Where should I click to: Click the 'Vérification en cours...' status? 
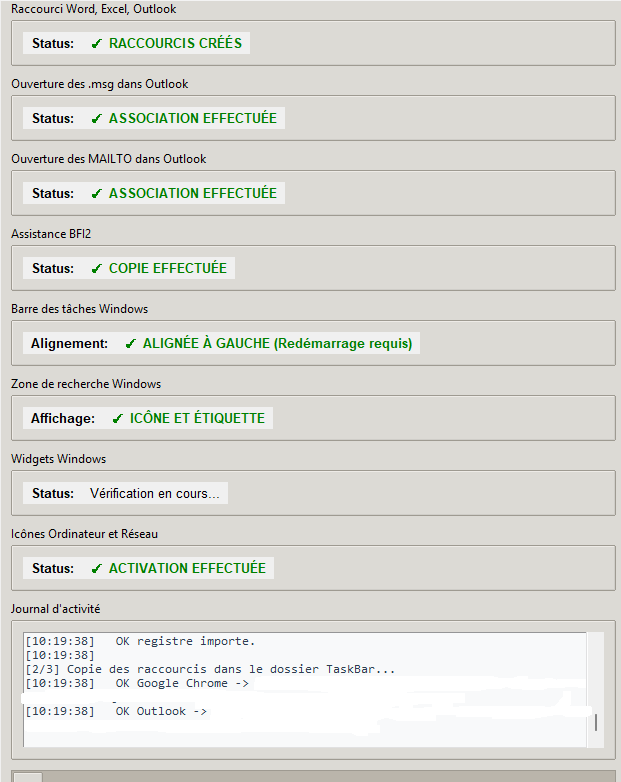(155, 493)
